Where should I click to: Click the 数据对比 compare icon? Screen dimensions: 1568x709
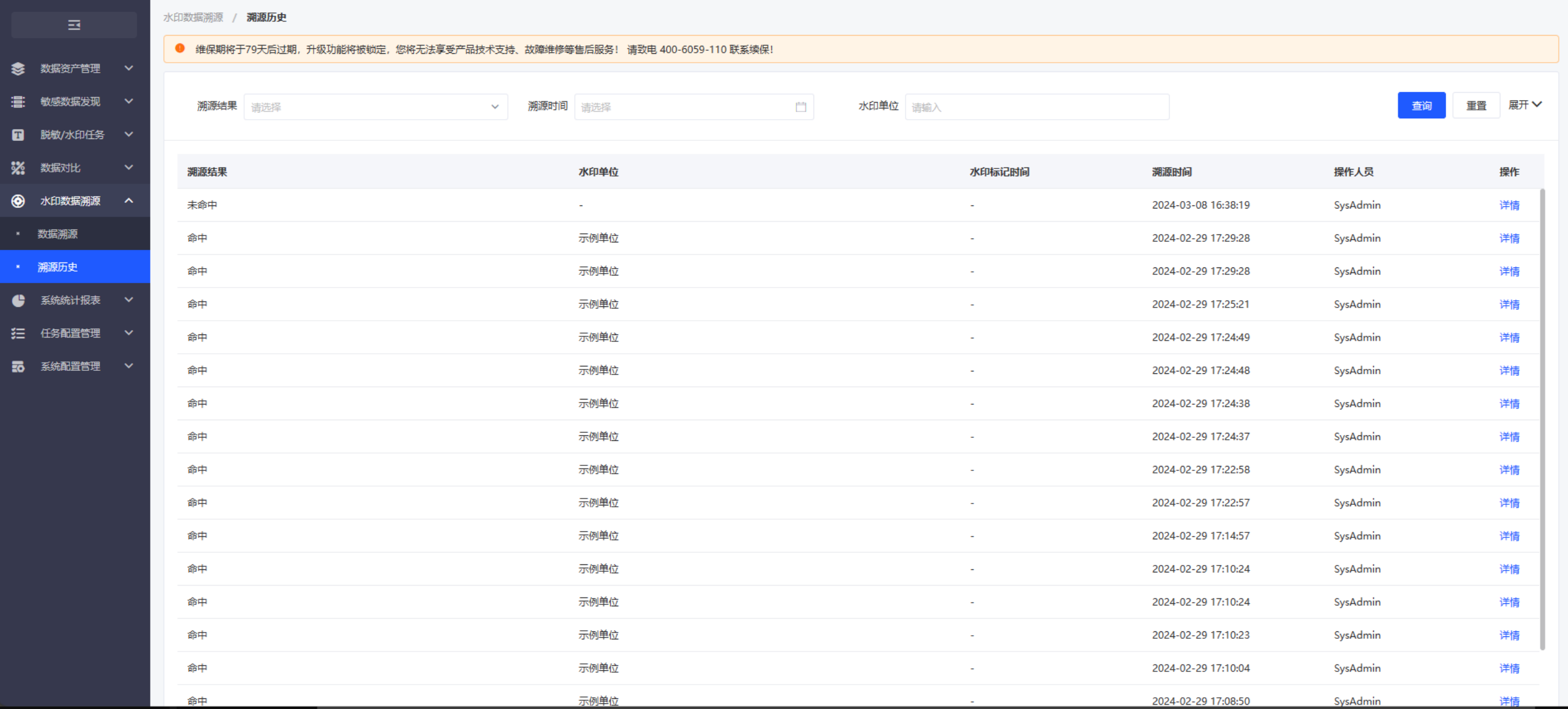(18, 168)
